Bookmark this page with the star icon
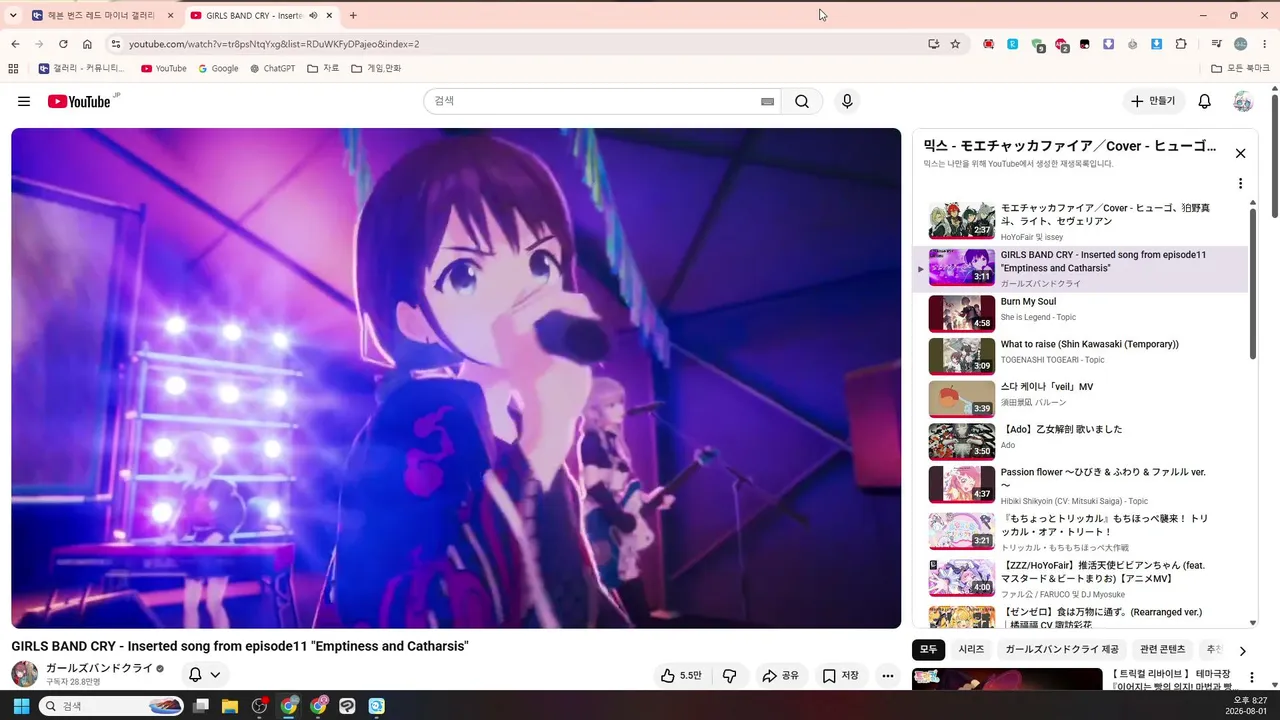 pos(955,44)
